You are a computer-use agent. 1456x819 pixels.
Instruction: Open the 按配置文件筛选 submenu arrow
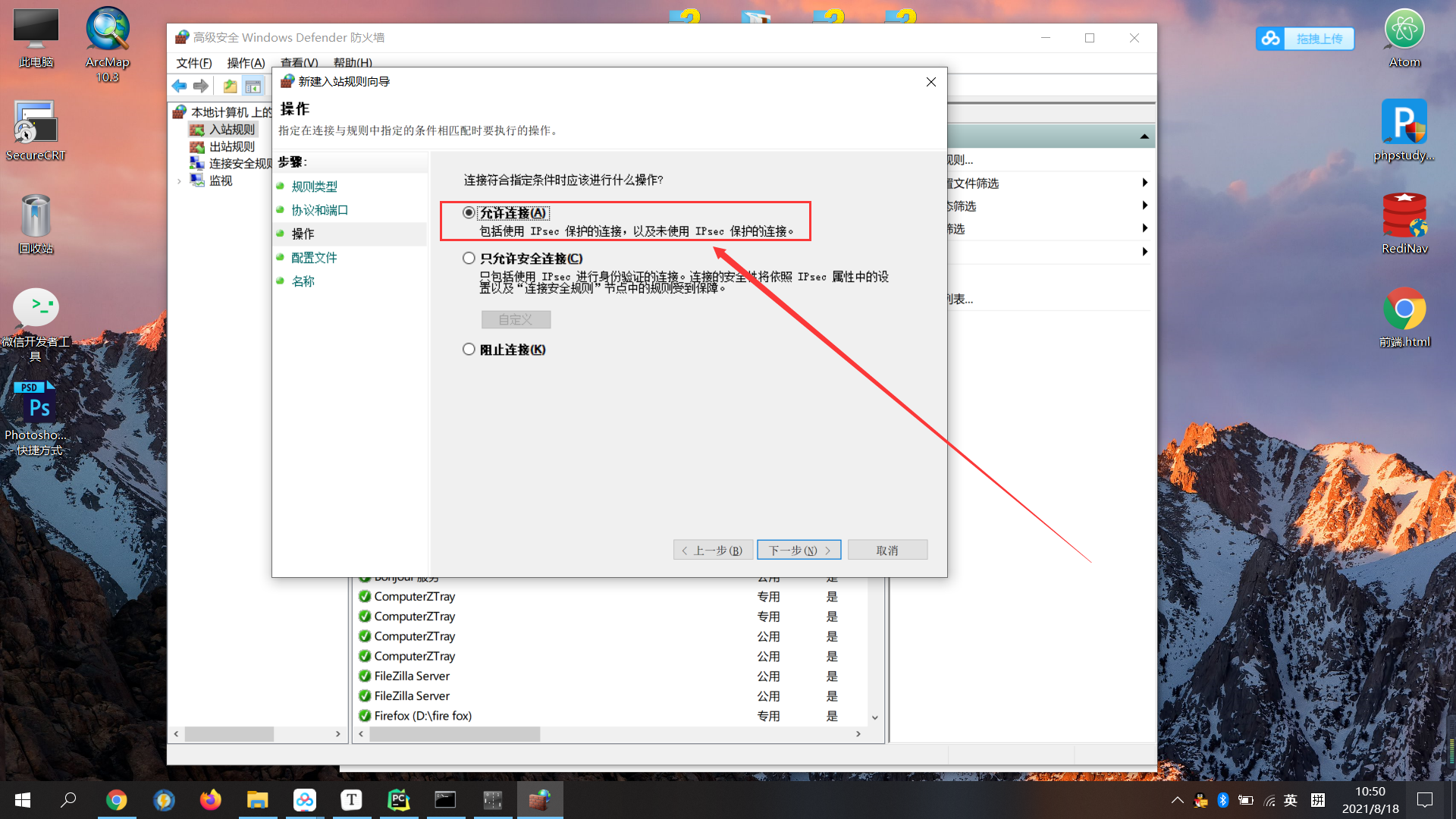[x=1144, y=182]
